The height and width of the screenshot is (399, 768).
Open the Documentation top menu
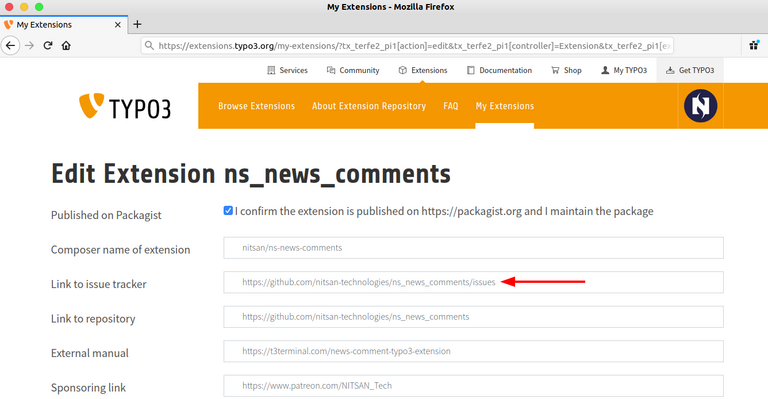499,70
